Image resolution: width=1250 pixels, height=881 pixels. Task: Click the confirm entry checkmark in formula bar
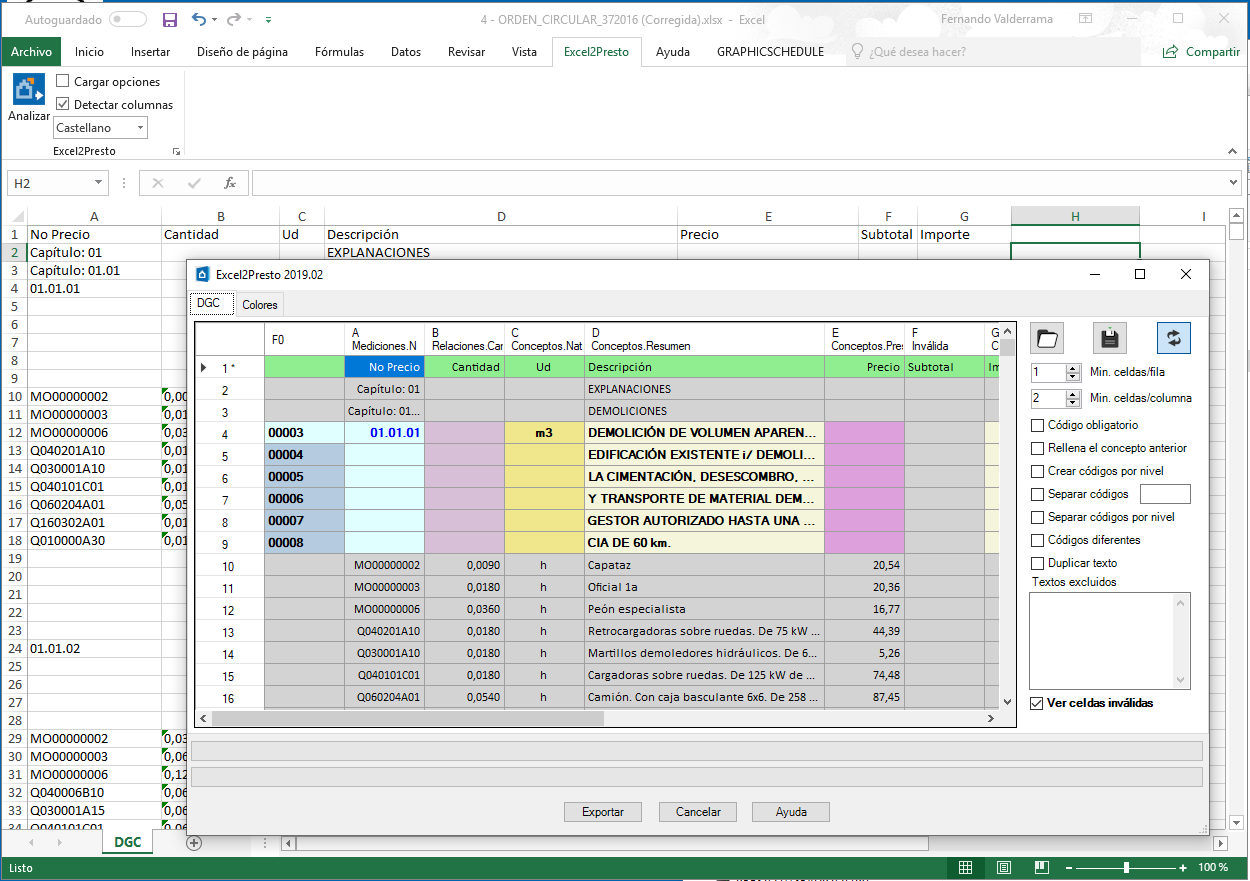coord(194,183)
